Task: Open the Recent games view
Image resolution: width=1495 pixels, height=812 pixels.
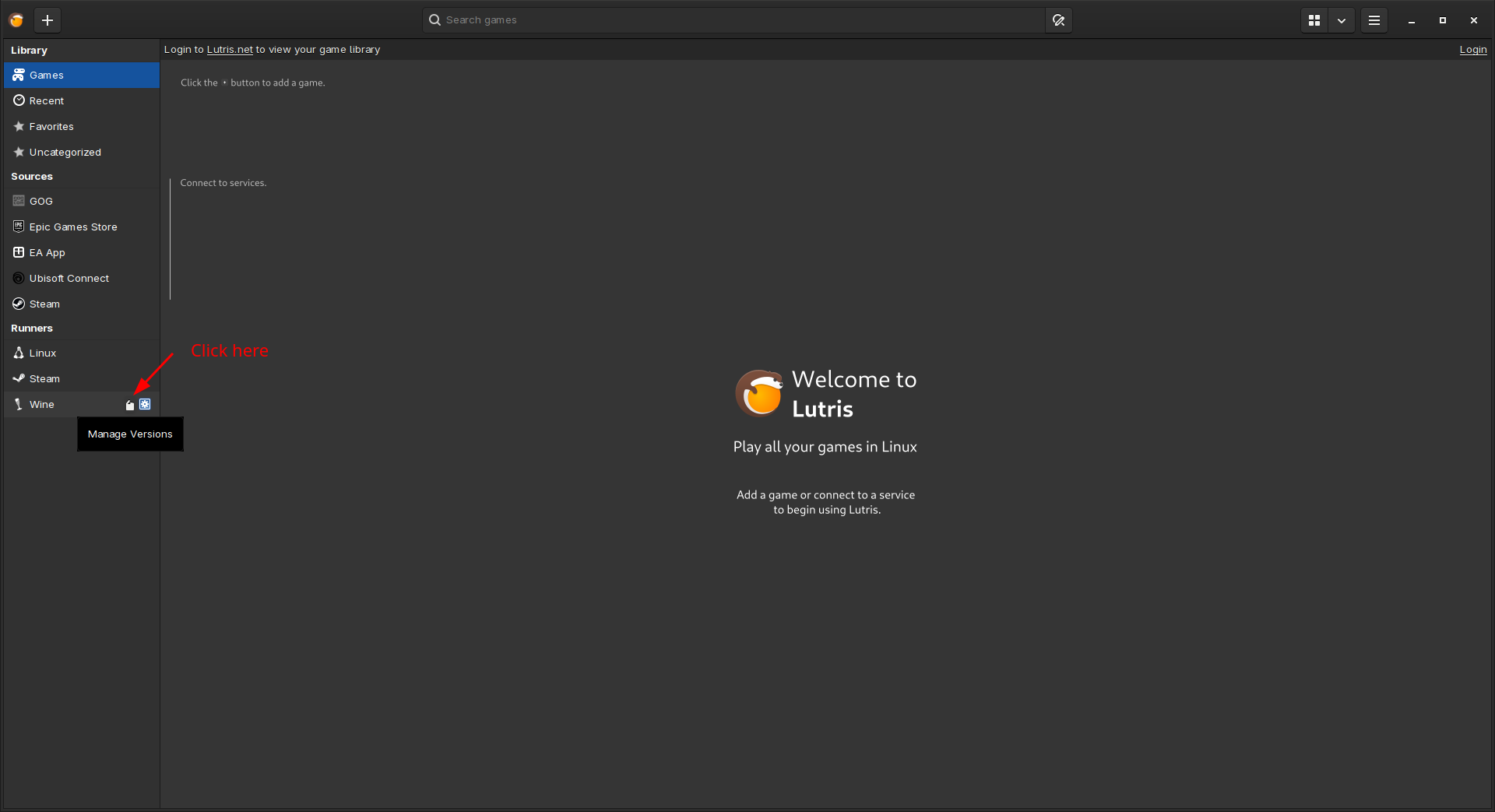Action: (x=47, y=100)
